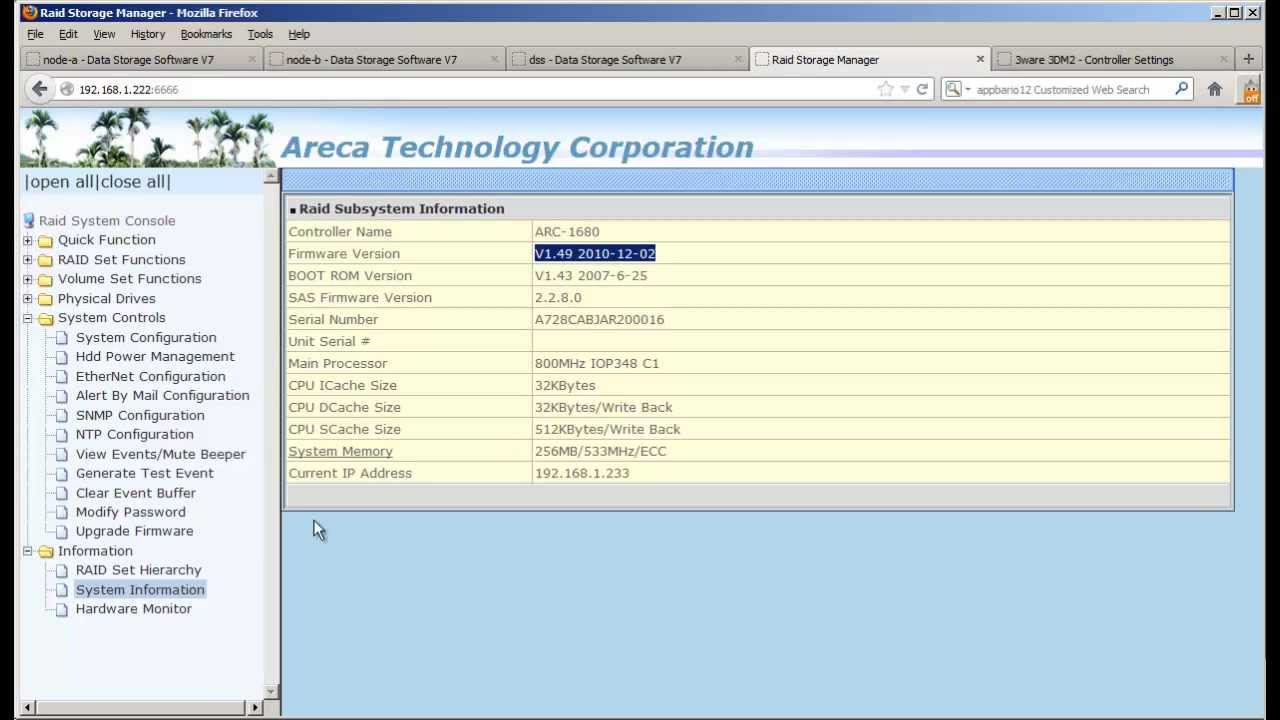Click sidebar vertical scrollbar down arrow
The image size is (1280, 720).
coord(270,691)
